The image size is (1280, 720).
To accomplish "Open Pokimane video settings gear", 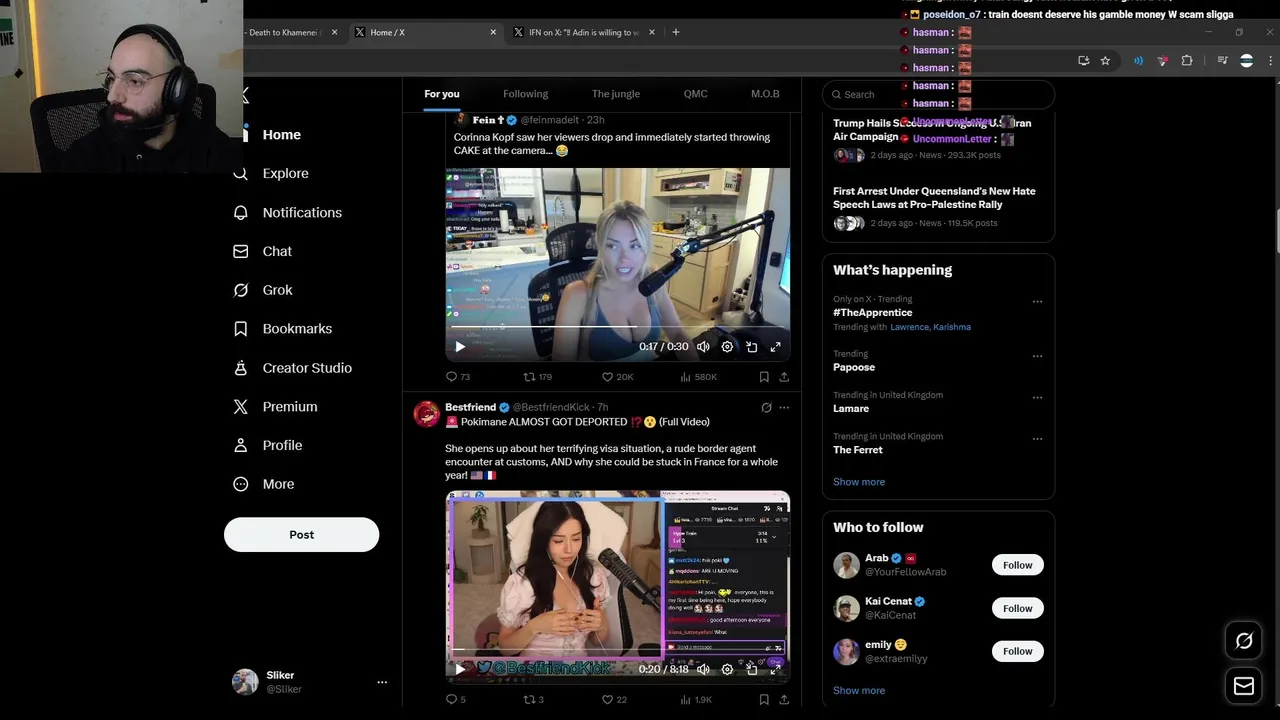I will pyautogui.click(x=727, y=669).
